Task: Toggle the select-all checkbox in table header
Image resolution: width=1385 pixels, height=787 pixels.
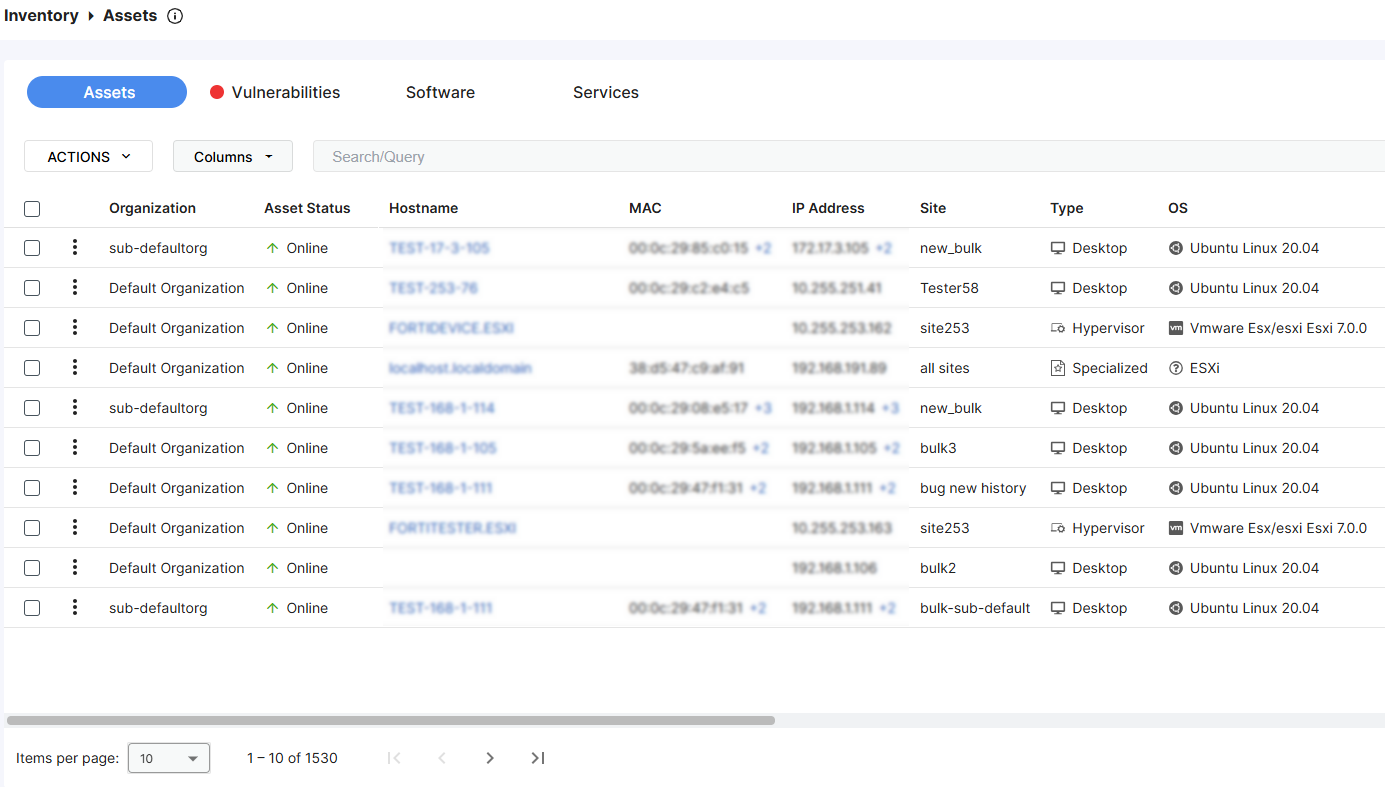Action: [x=32, y=209]
